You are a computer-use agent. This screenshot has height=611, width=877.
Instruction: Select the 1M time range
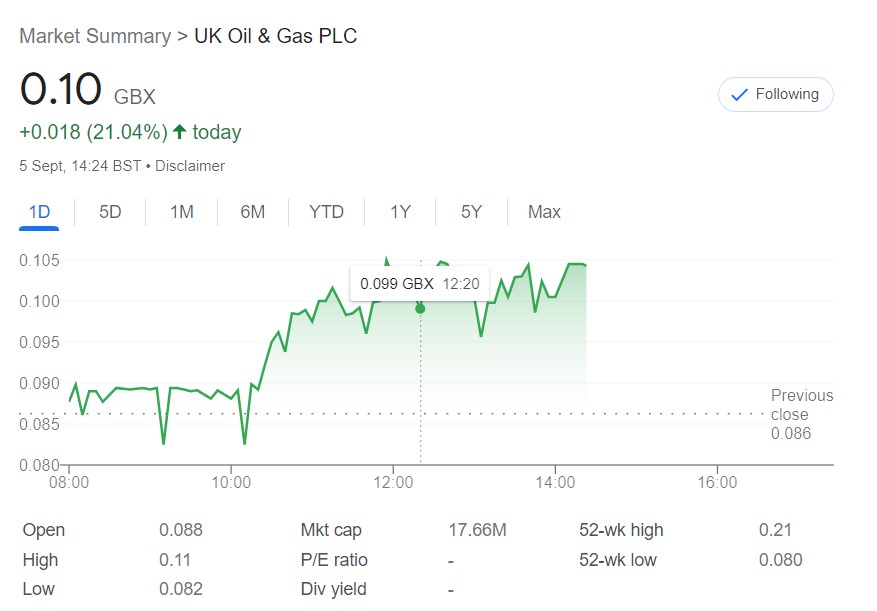182,212
